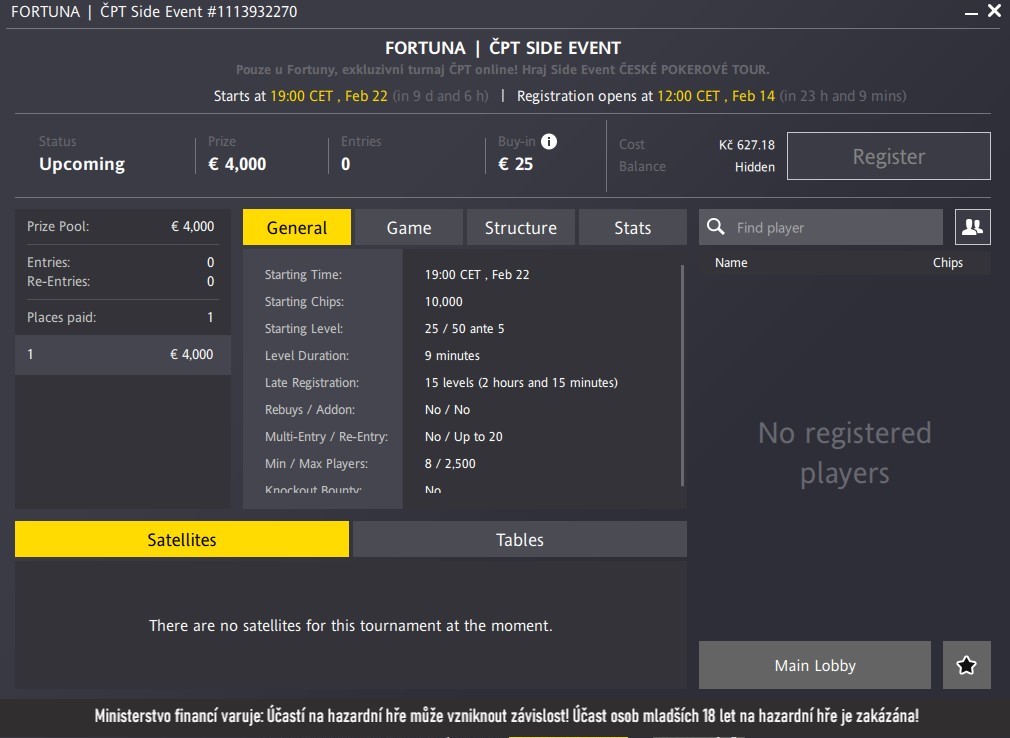Image resolution: width=1010 pixels, height=738 pixels.
Task: Return to the Main Lobby
Action: 815,665
